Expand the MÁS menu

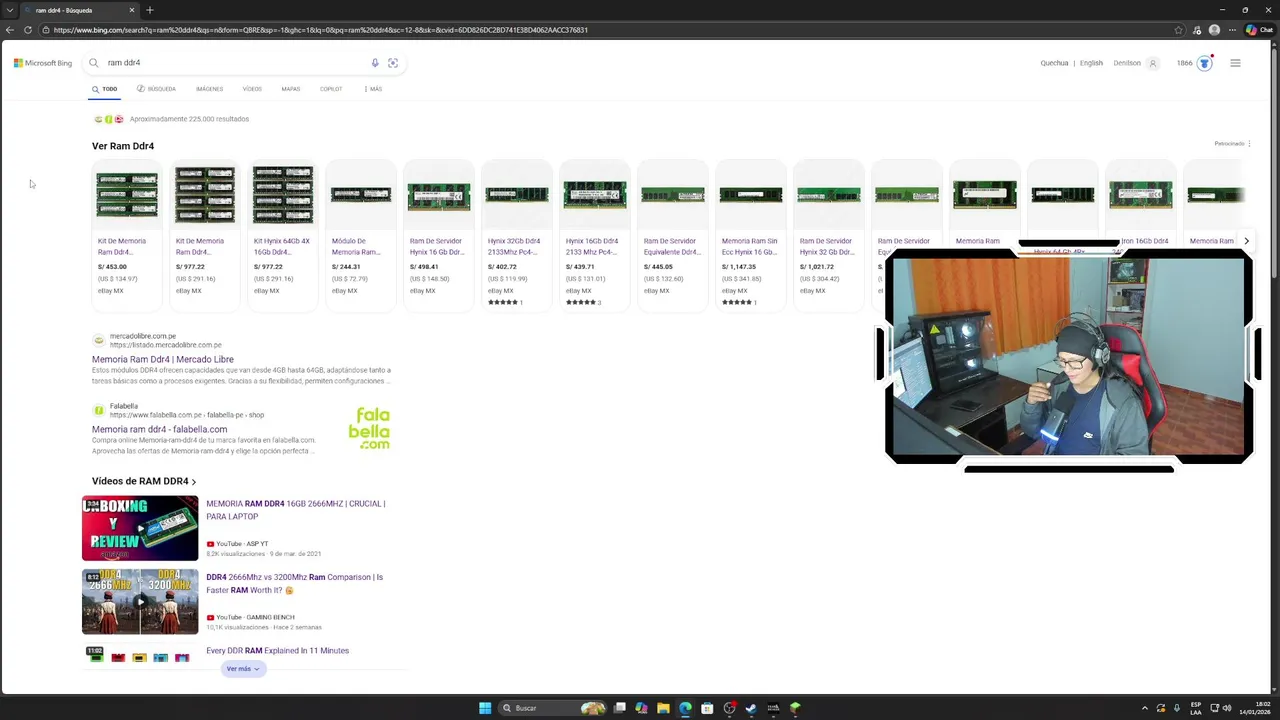point(373,89)
